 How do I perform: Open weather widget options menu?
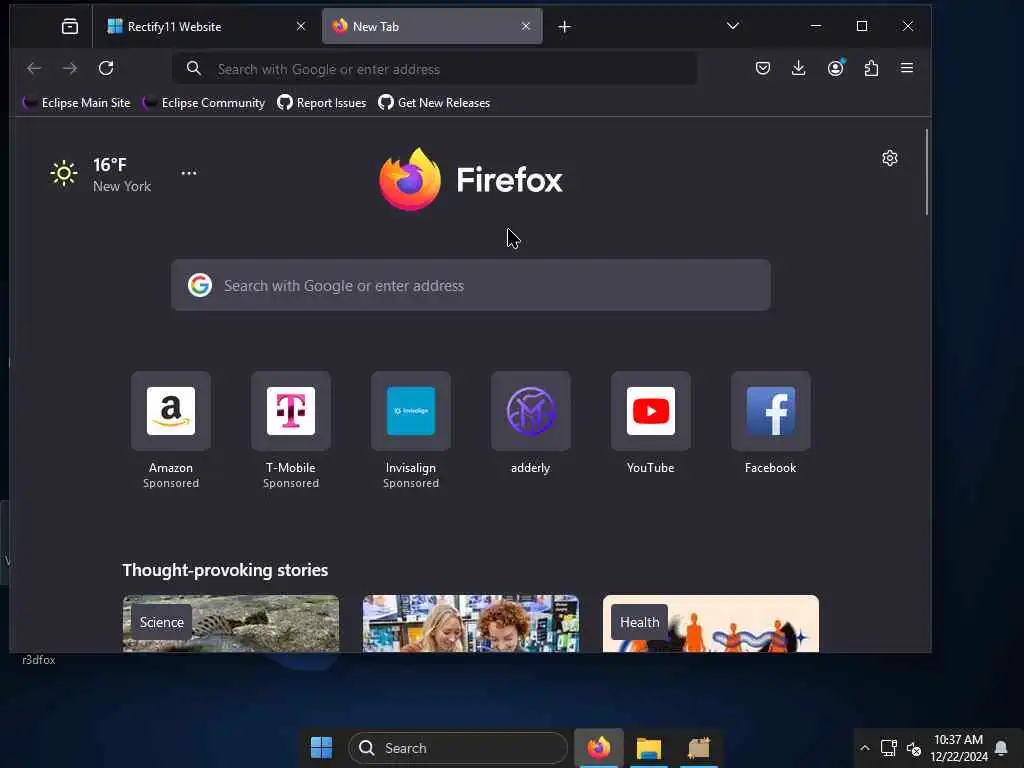(189, 173)
